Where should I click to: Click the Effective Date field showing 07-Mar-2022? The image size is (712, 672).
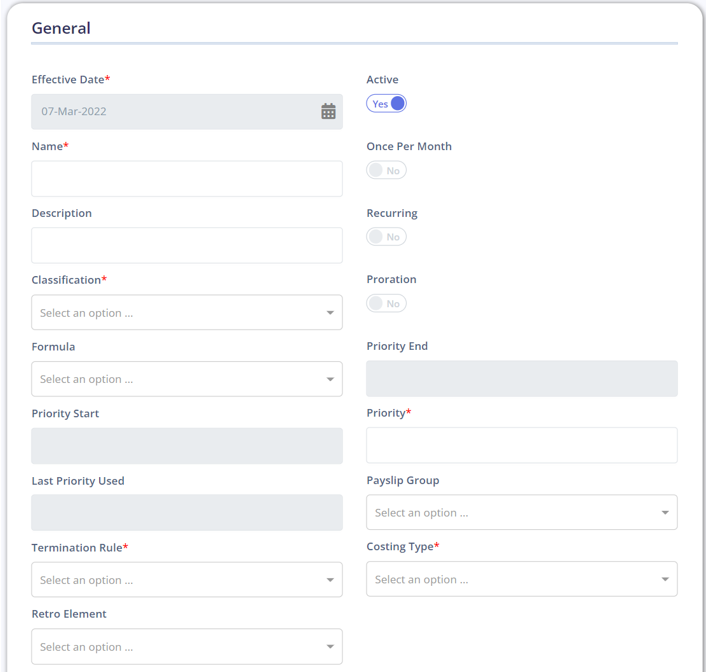tap(187, 112)
